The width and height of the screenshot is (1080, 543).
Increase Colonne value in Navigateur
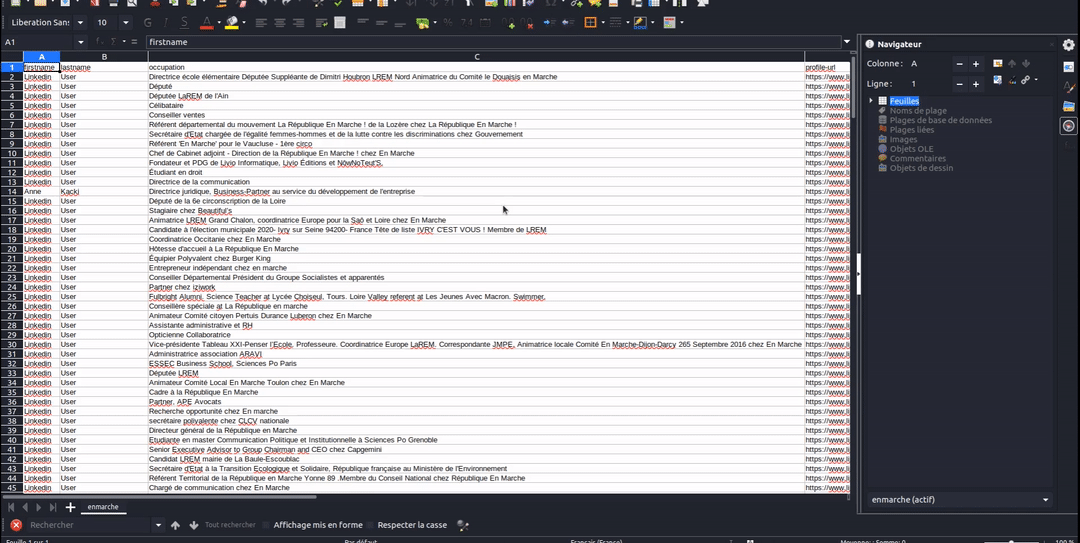pyautogui.click(x=975, y=63)
